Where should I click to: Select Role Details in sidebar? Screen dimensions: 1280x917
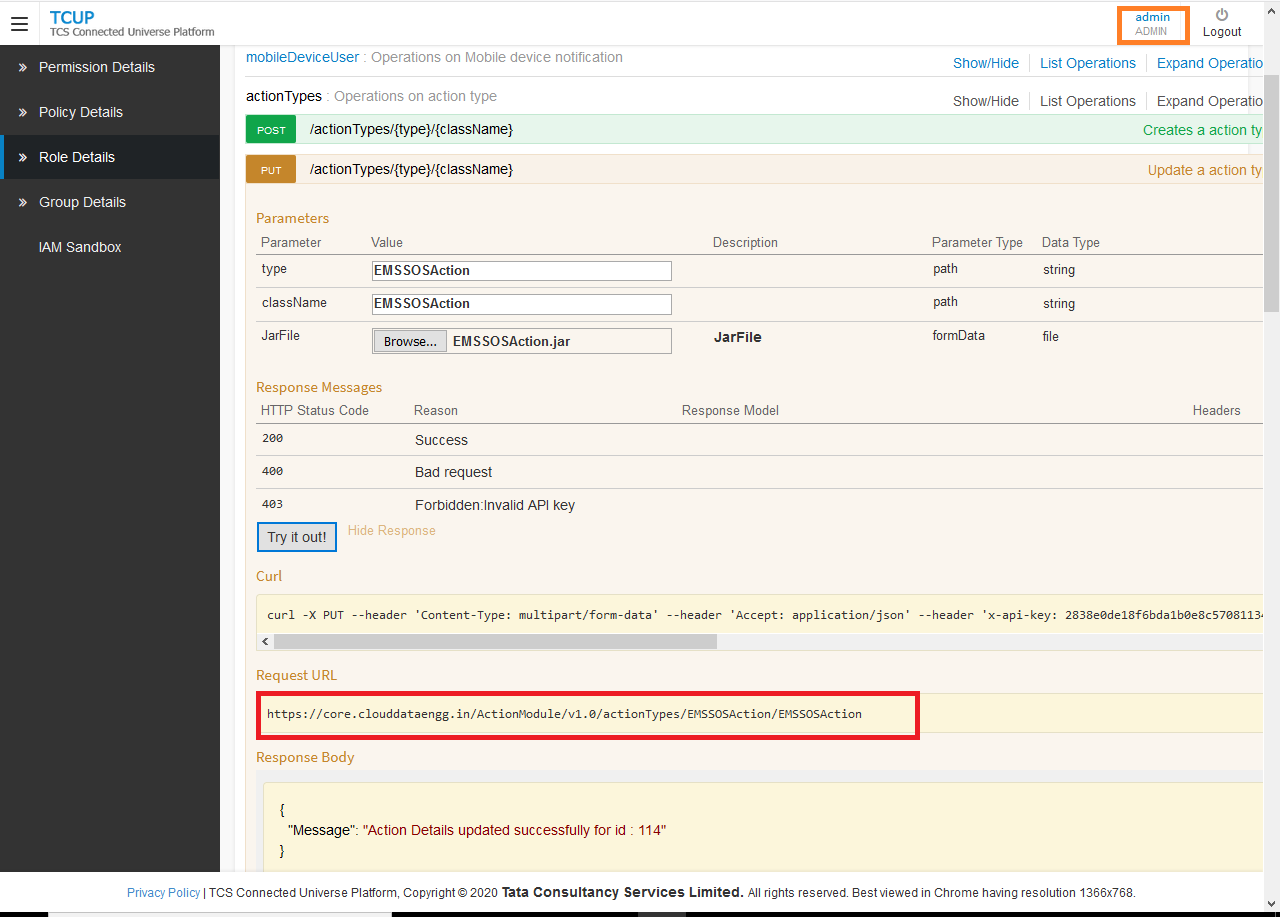tap(77, 157)
